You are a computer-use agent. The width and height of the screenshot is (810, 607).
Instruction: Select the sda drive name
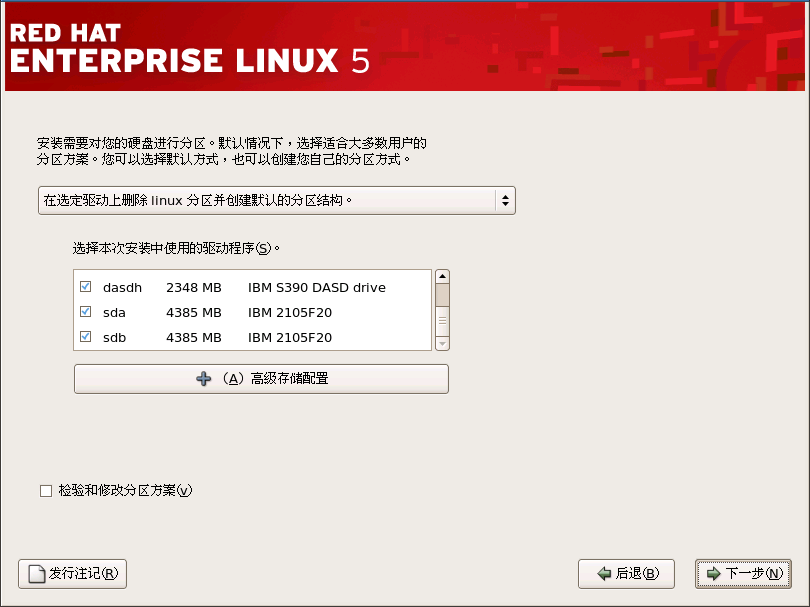point(114,313)
